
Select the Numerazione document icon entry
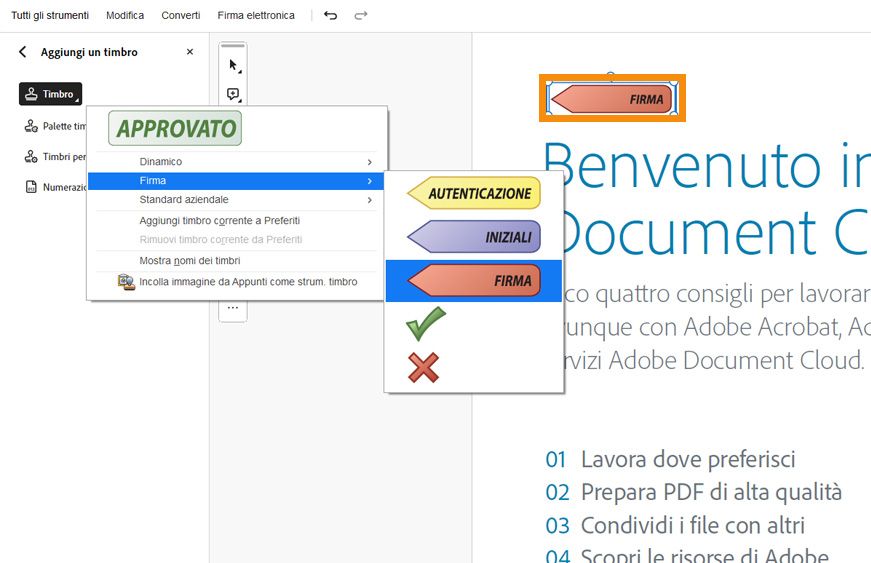pos(55,187)
